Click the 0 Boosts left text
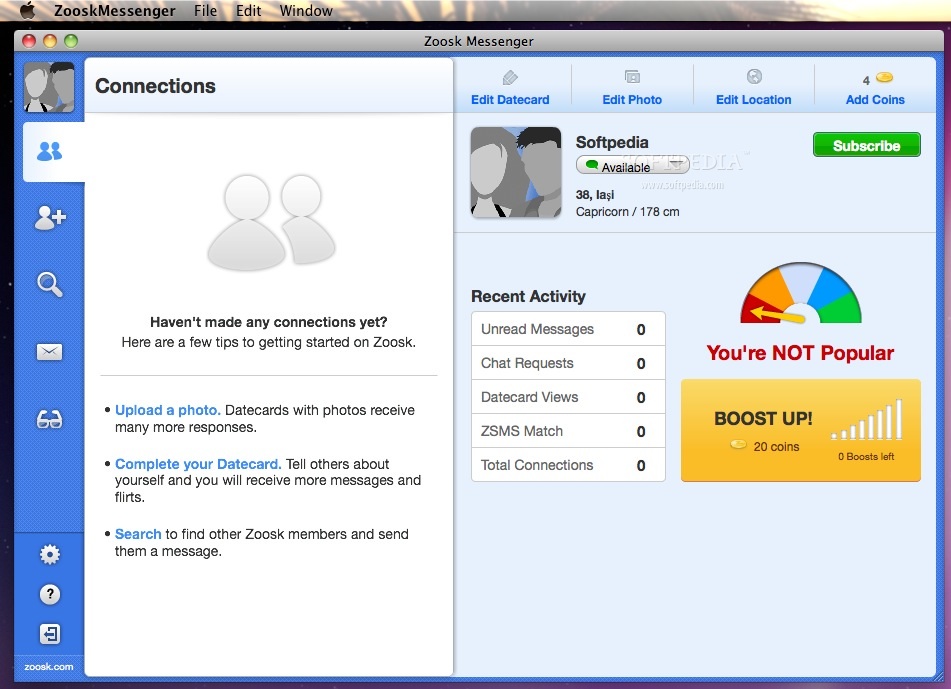Image resolution: width=951 pixels, height=689 pixels. point(866,457)
